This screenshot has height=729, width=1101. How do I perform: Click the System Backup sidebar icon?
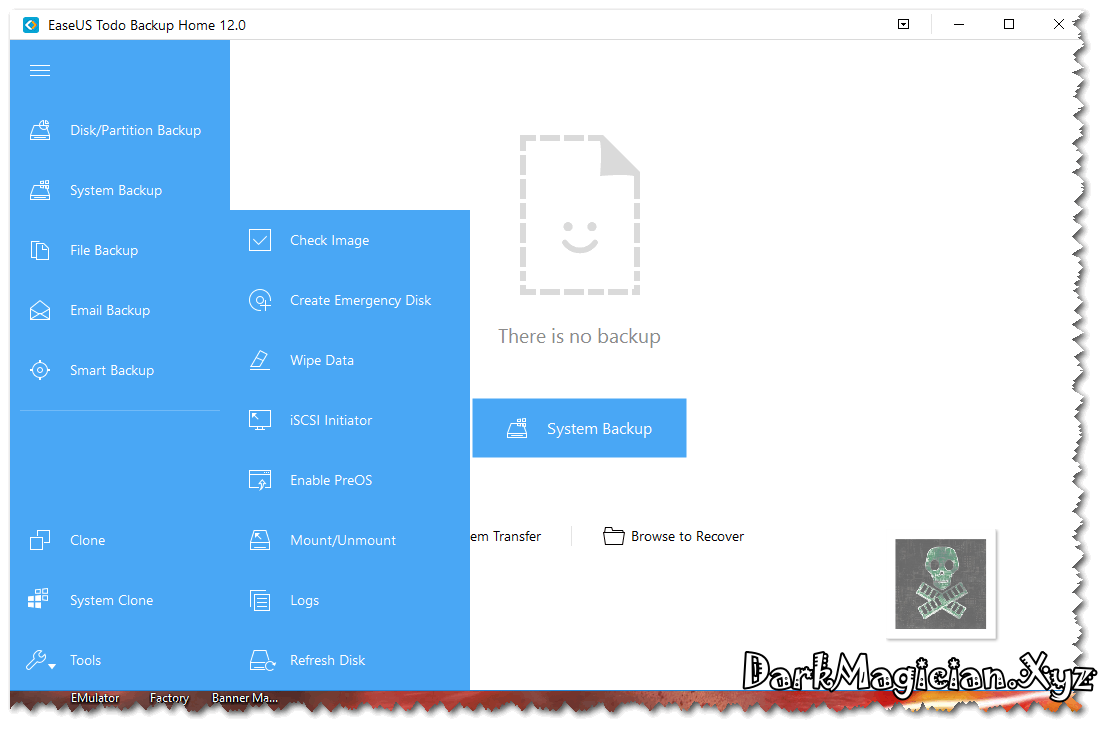point(40,190)
